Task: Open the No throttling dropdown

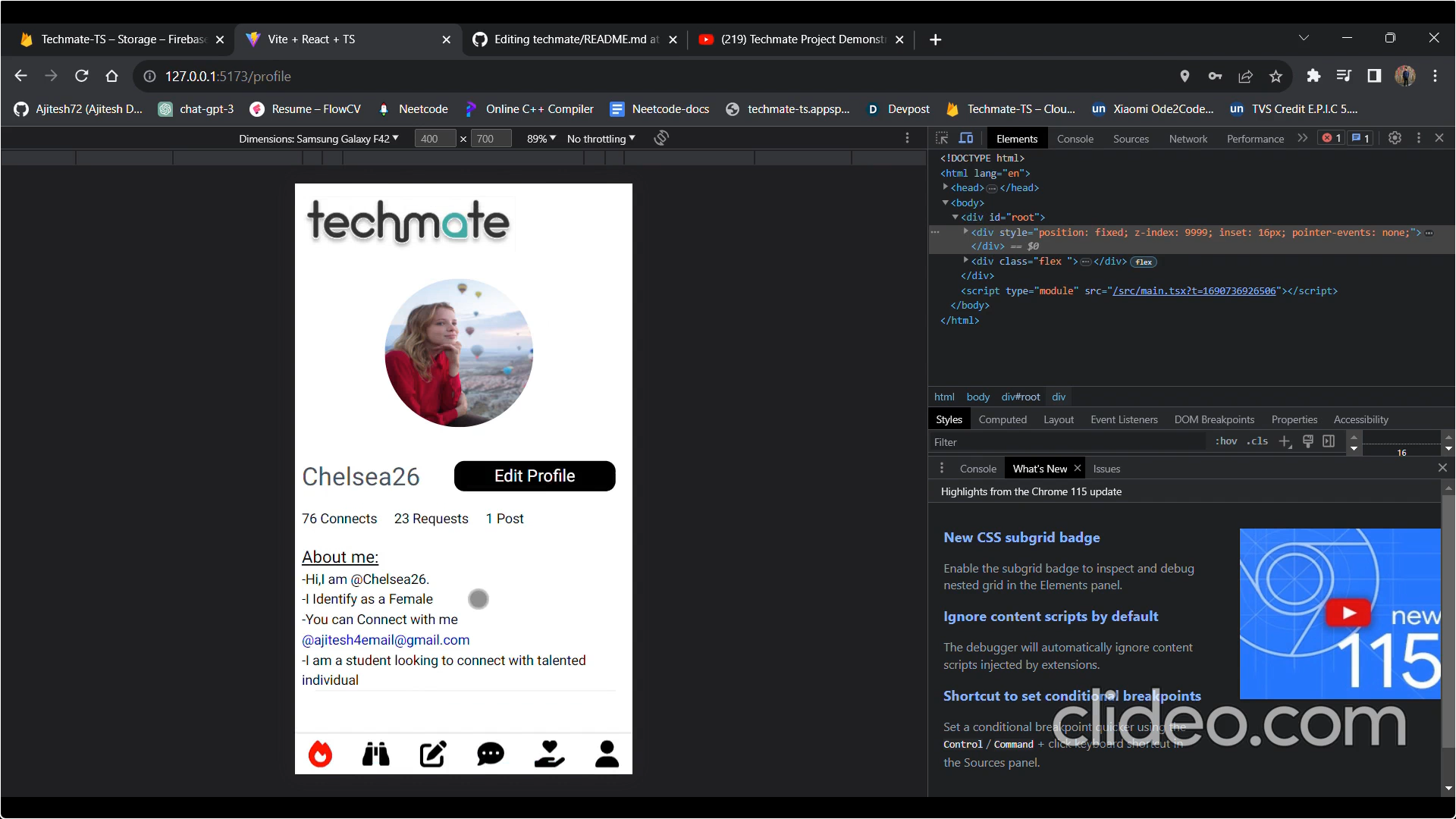Action: tap(601, 139)
